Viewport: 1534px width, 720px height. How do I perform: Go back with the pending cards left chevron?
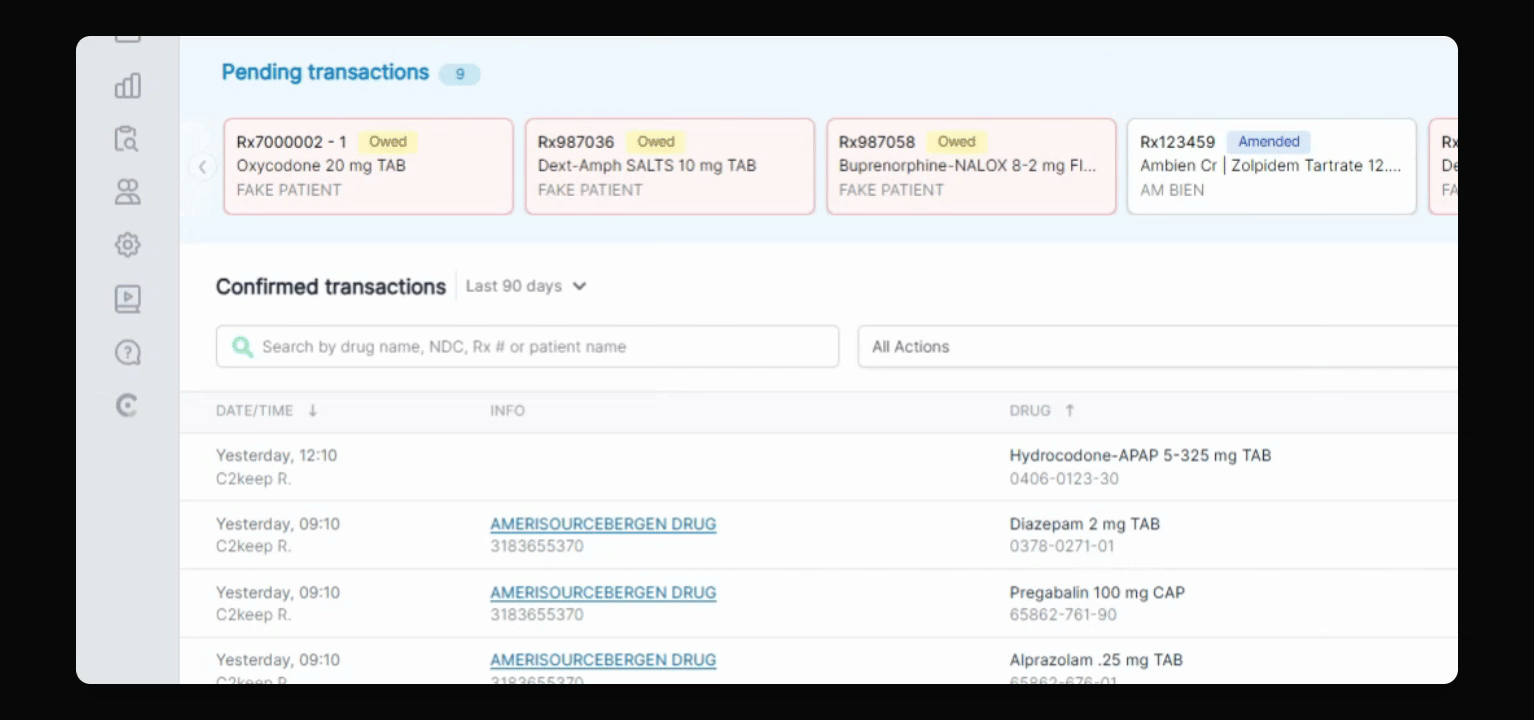coord(202,167)
